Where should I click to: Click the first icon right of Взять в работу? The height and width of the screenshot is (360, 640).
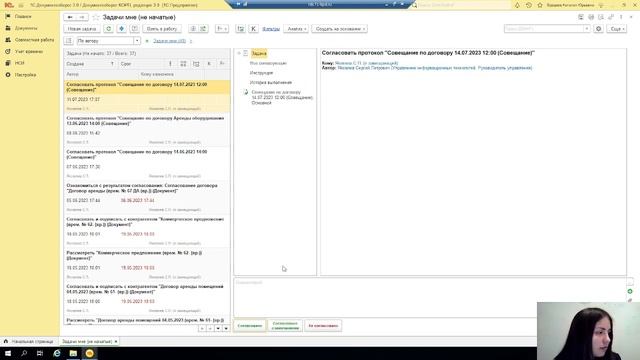click(x=193, y=29)
